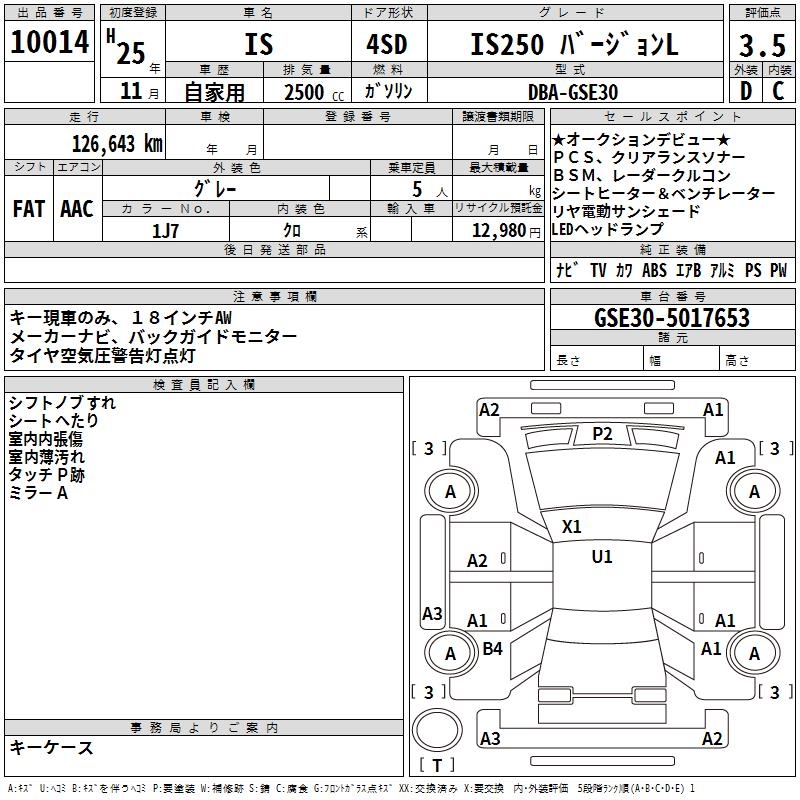Select the color number 1J7
This screenshot has height=800, width=800.
[x=165, y=231]
